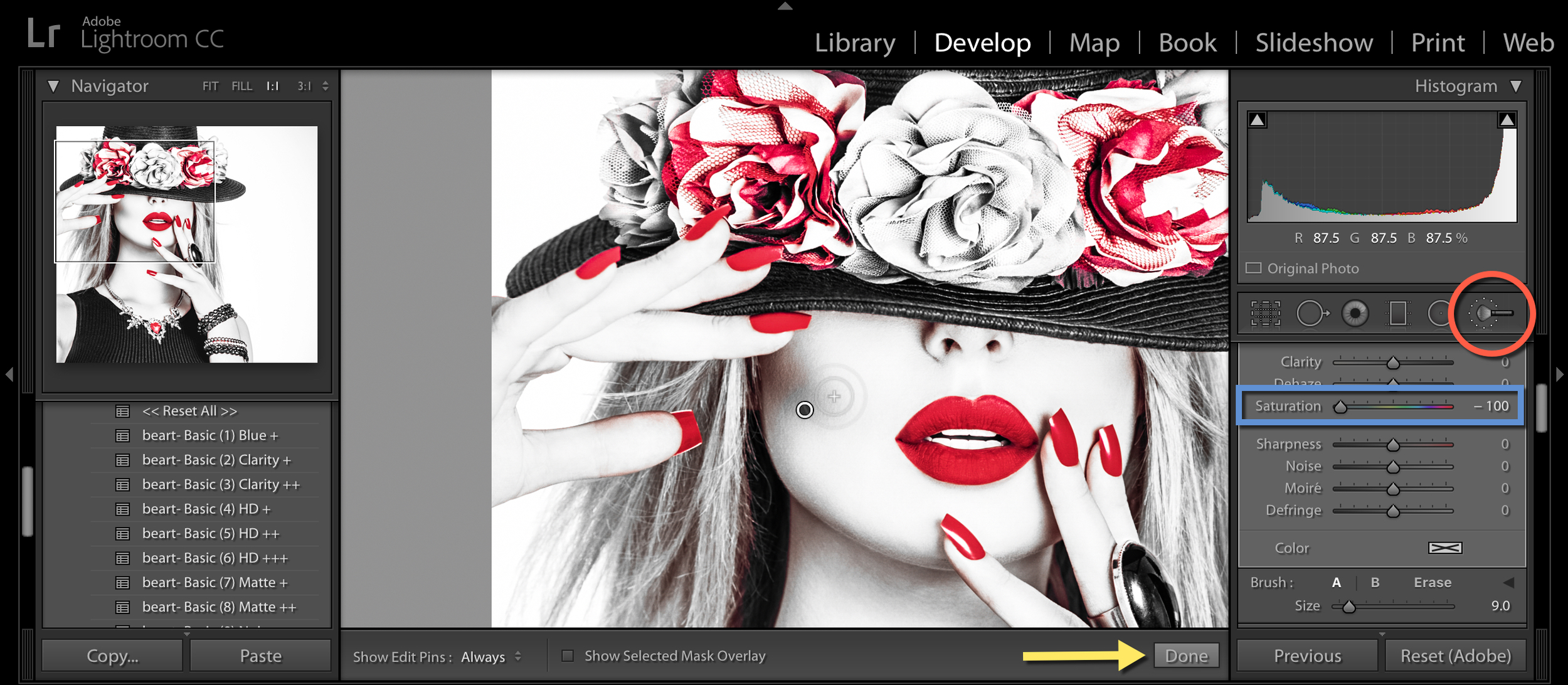Click the brush edit pin on the cheek
Viewport: 1568px width, 685px height.
805,410
